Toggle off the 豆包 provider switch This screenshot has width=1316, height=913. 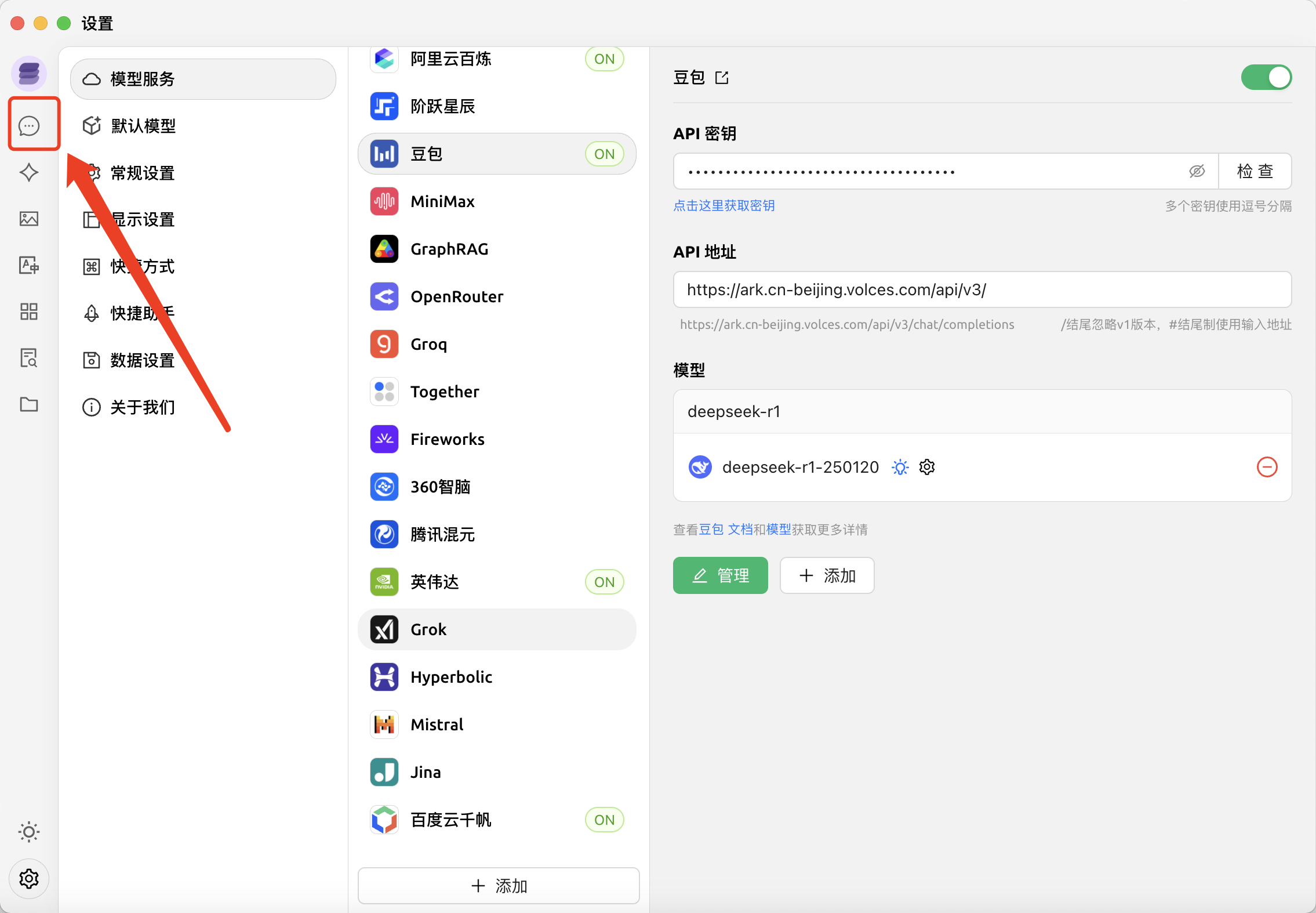[x=1266, y=77]
